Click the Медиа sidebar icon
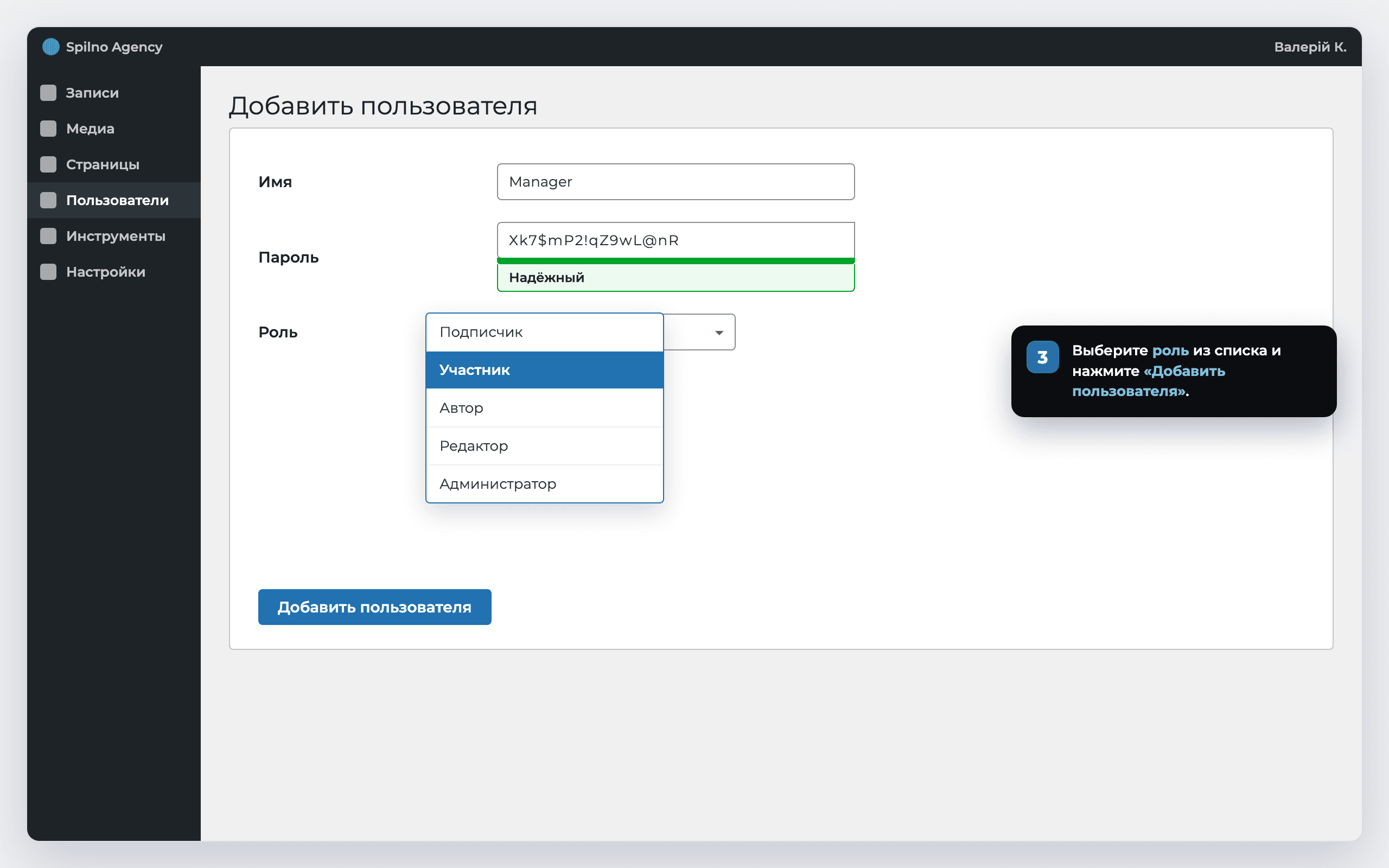This screenshot has width=1389, height=868. [x=48, y=129]
